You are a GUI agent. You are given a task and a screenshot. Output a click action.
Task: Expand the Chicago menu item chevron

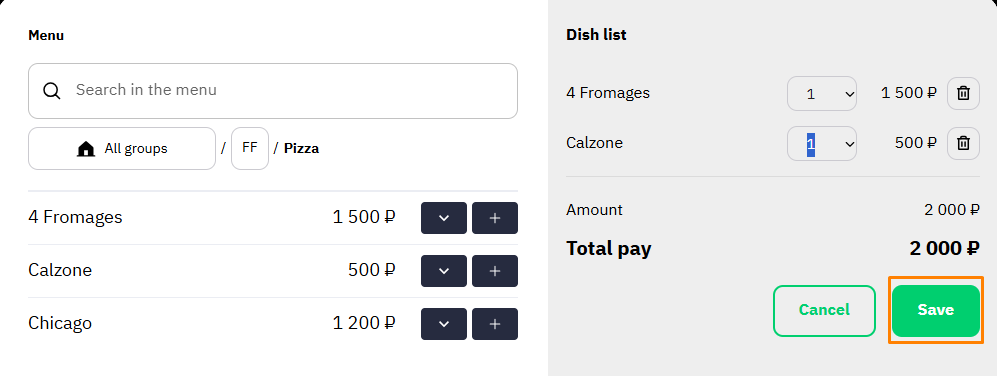pyautogui.click(x=444, y=324)
